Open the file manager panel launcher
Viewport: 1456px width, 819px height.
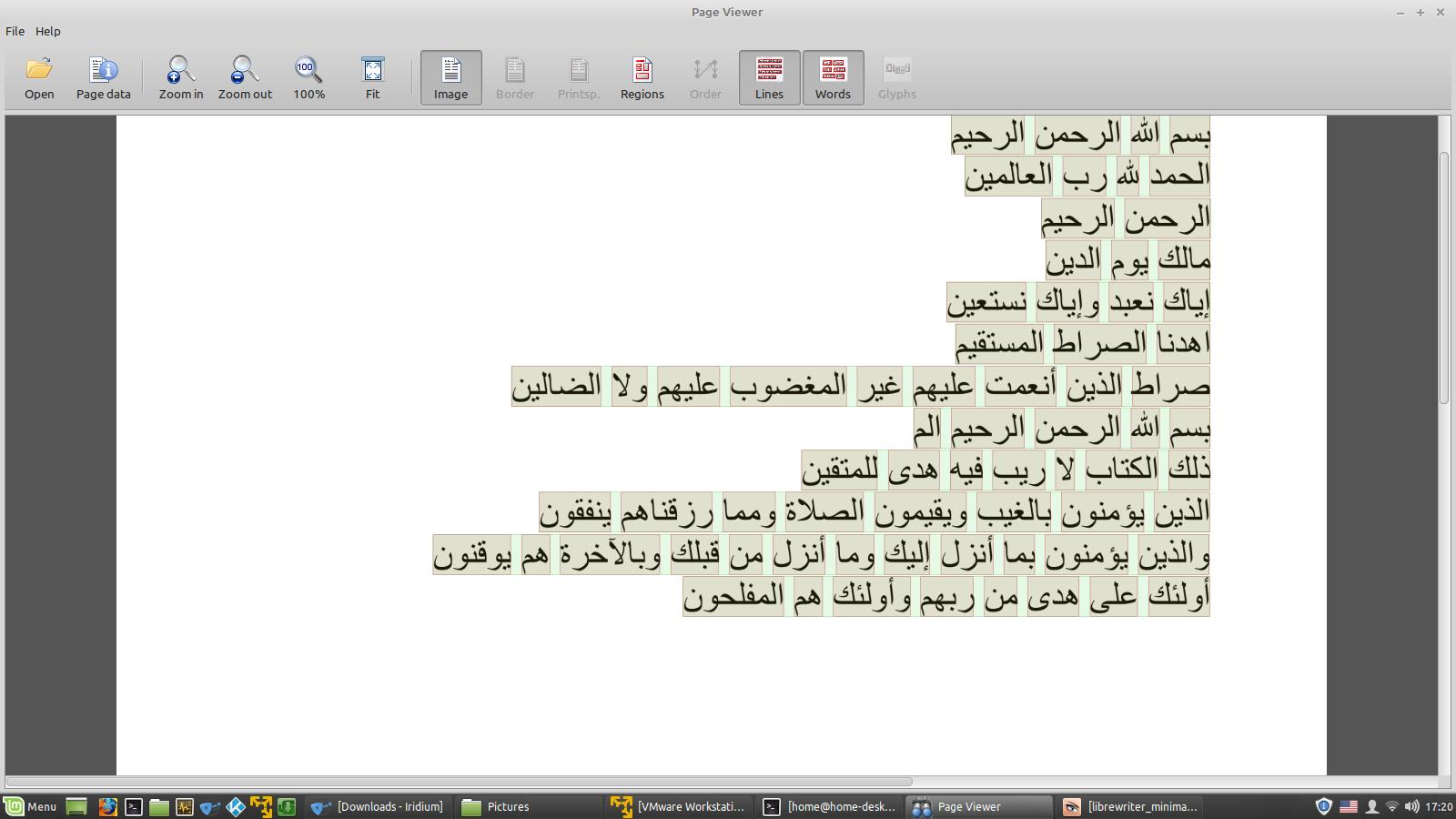pyautogui.click(x=159, y=806)
